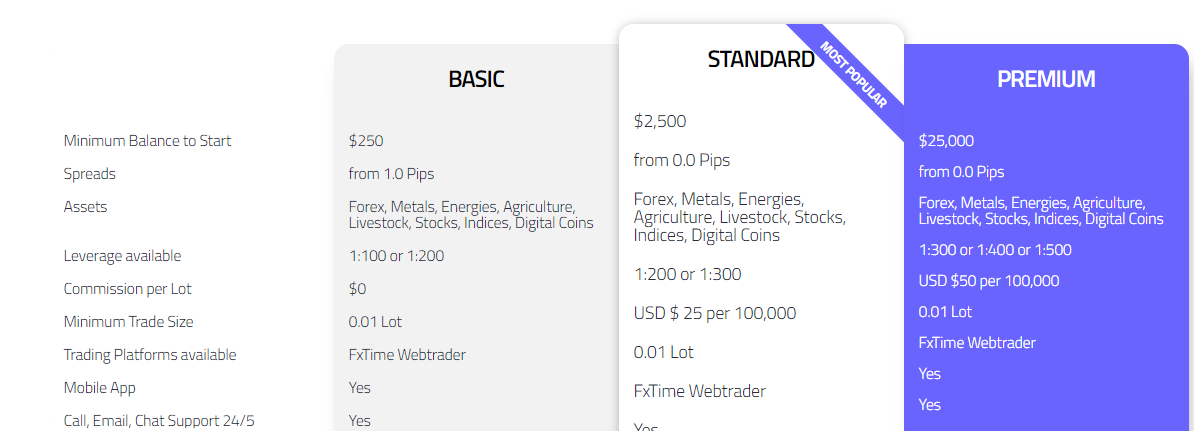Click the Assets row label
Viewport: 1194px width, 431px height.
coord(85,206)
